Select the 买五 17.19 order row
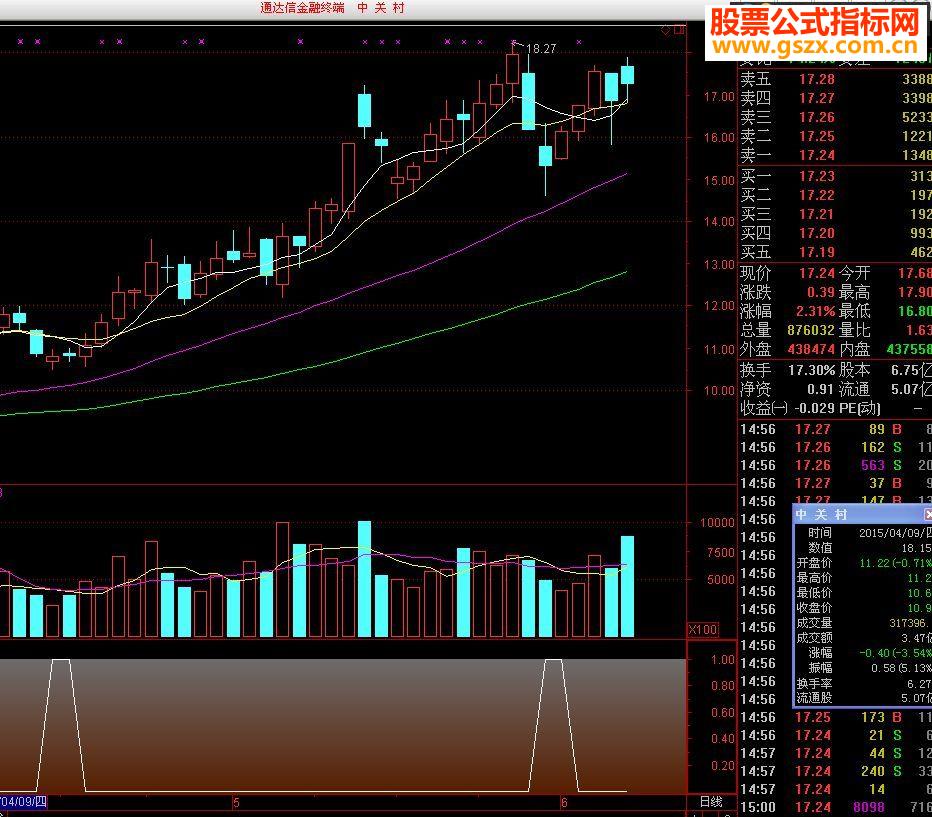The height and width of the screenshot is (817, 932). tap(835, 252)
